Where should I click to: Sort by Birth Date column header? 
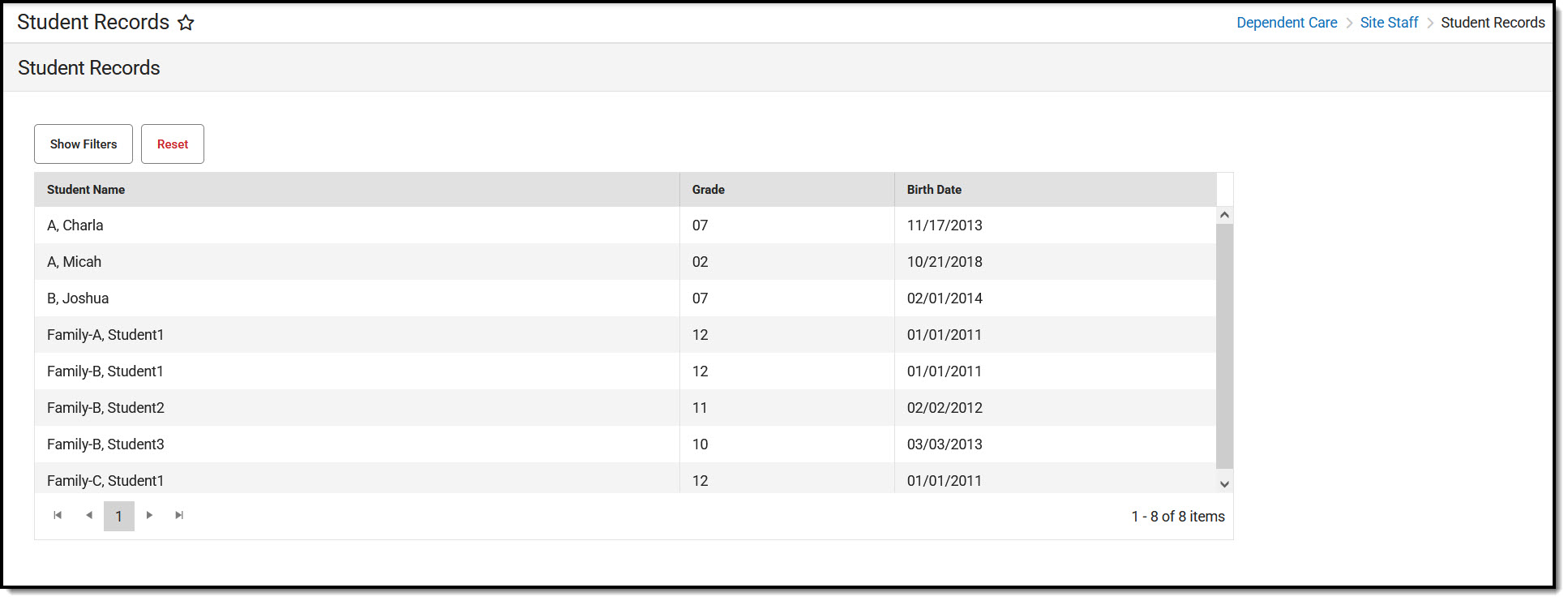click(x=934, y=190)
